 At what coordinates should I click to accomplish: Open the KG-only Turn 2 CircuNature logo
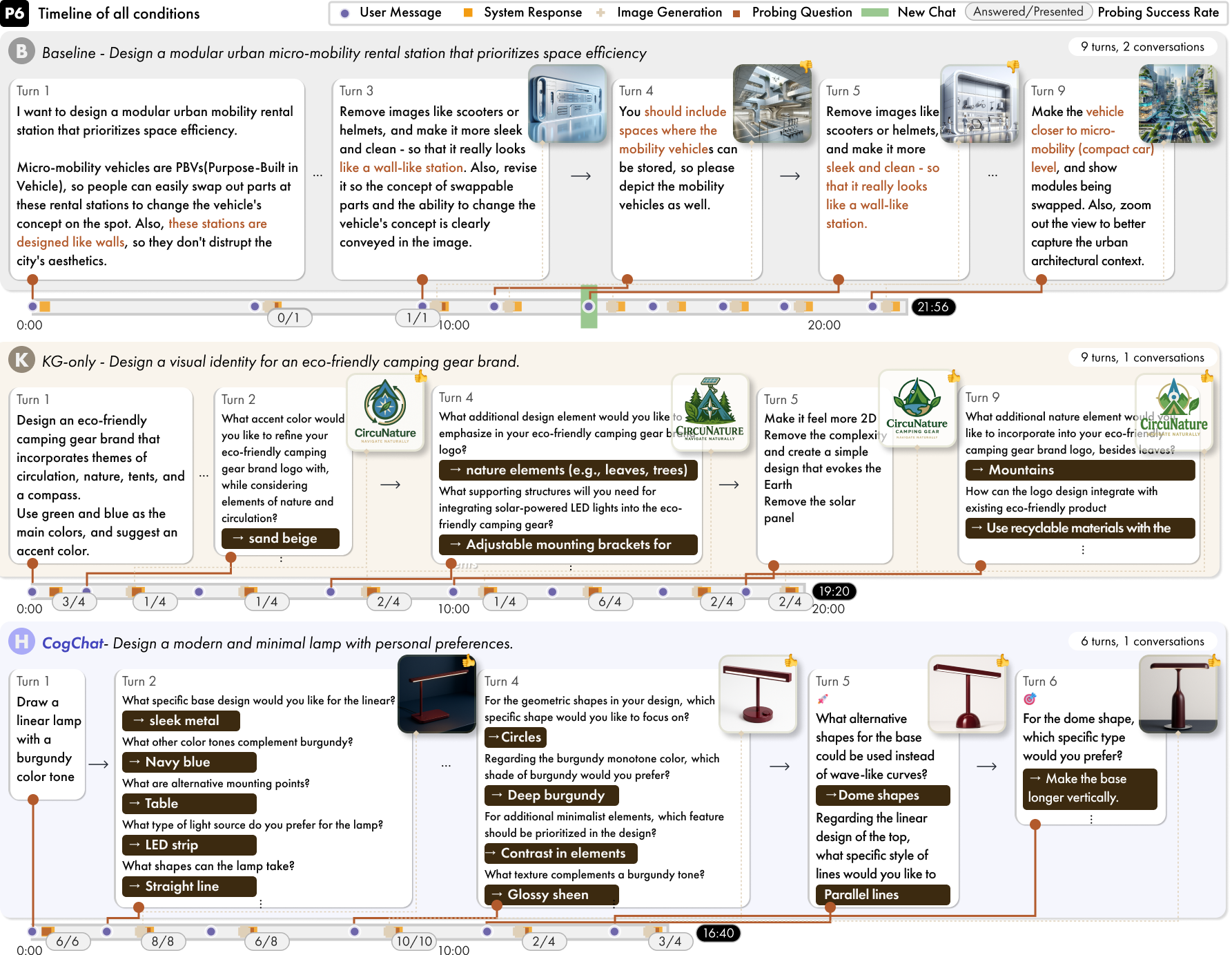(385, 412)
